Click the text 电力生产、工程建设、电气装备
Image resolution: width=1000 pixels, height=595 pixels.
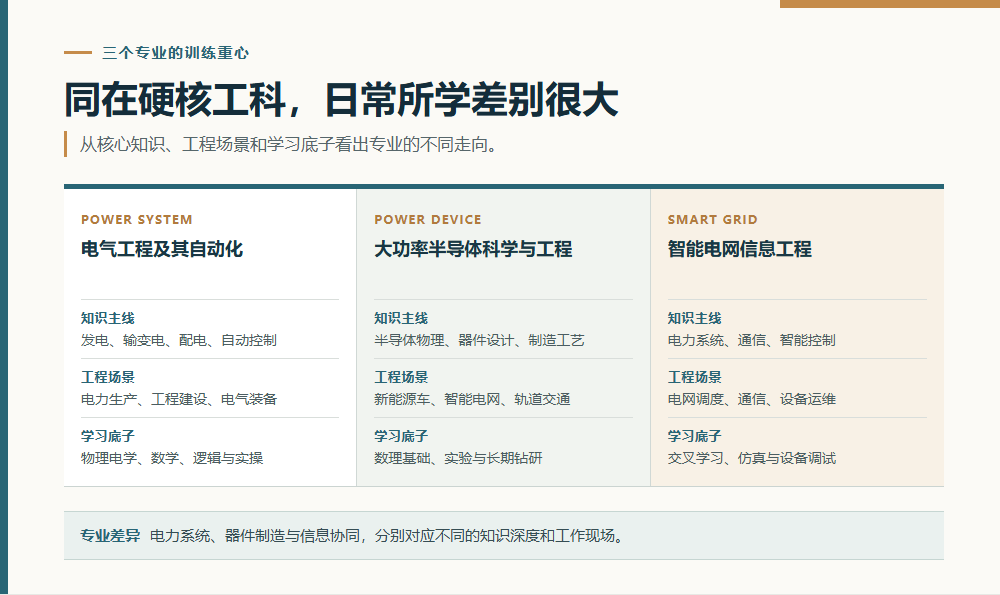[179, 399]
